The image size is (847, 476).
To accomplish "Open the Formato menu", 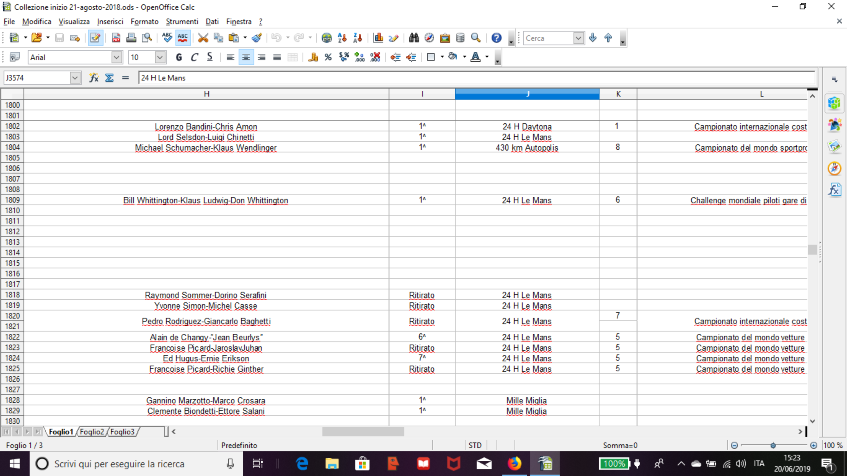I will tap(144, 22).
